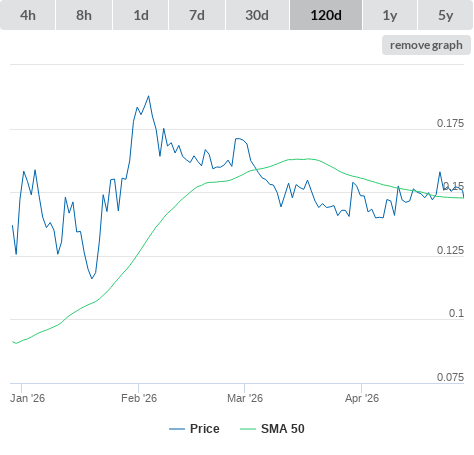Image resolution: width=474 pixels, height=455 pixels.
Task: Click the blue Price legend line swatch
Action: [x=177, y=429]
